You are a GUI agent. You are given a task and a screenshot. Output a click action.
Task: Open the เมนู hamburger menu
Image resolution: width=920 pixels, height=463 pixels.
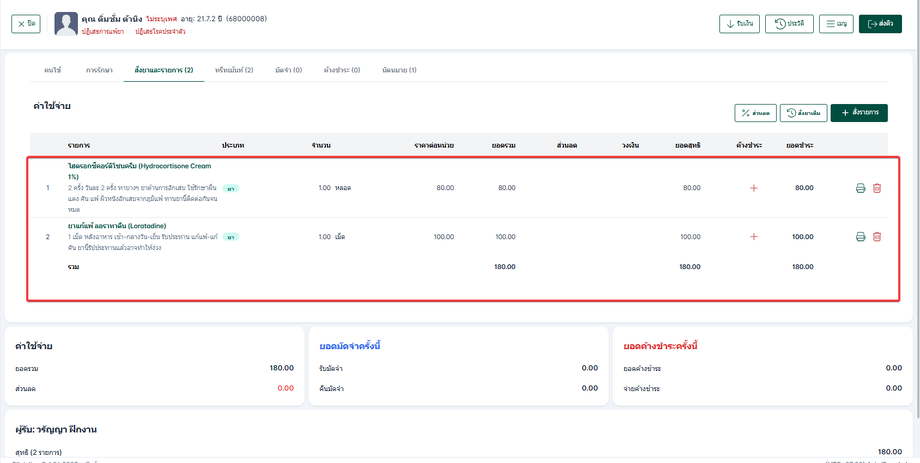[835, 24]
